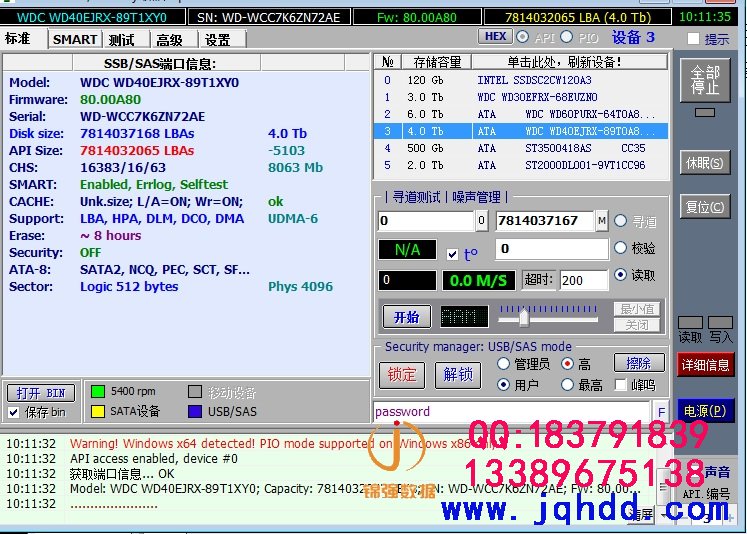This screenshot has width=747, height=534.
Task: Select device 2 WD60PURX 6.0 Tb row
Action: (521, 114)
